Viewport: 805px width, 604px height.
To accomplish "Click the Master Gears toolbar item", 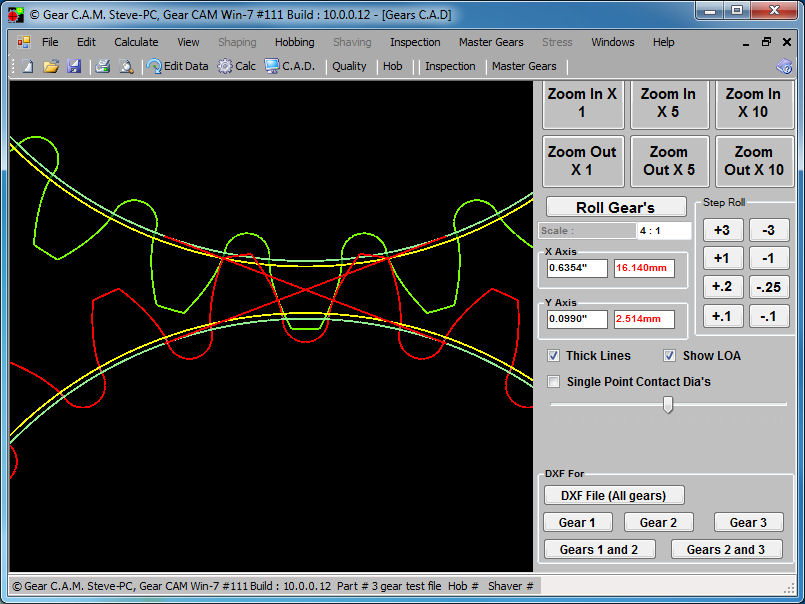I will point(524,66).
